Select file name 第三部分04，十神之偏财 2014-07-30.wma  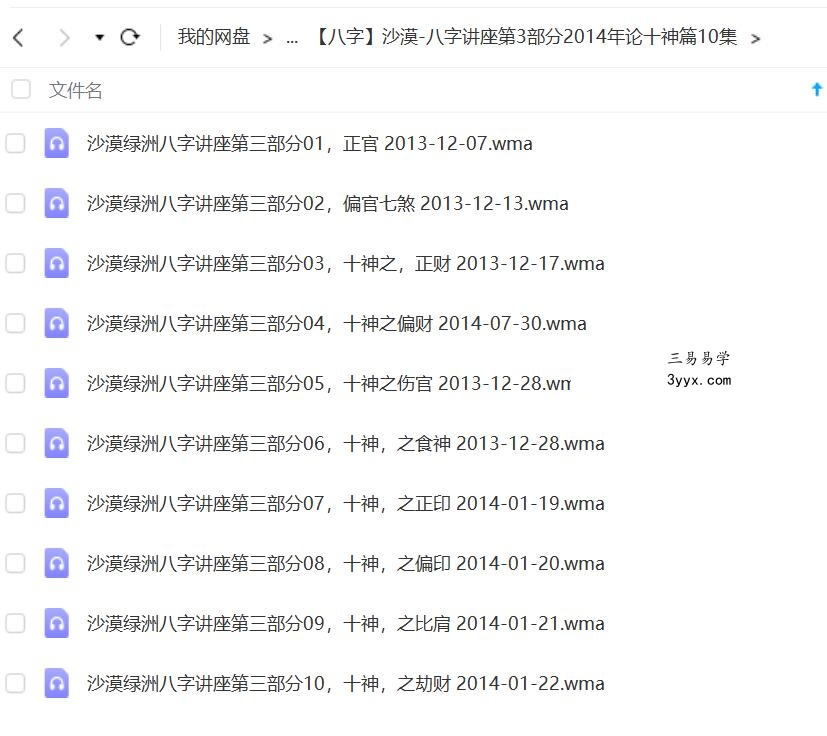coord(336,323)
